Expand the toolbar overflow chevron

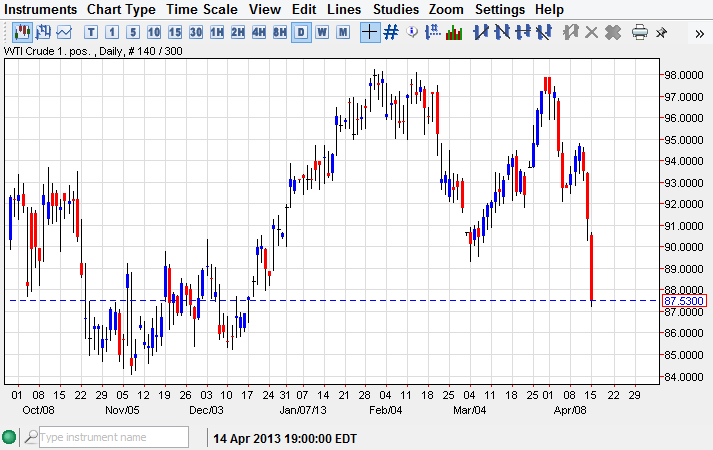click(x=699, y=33)
